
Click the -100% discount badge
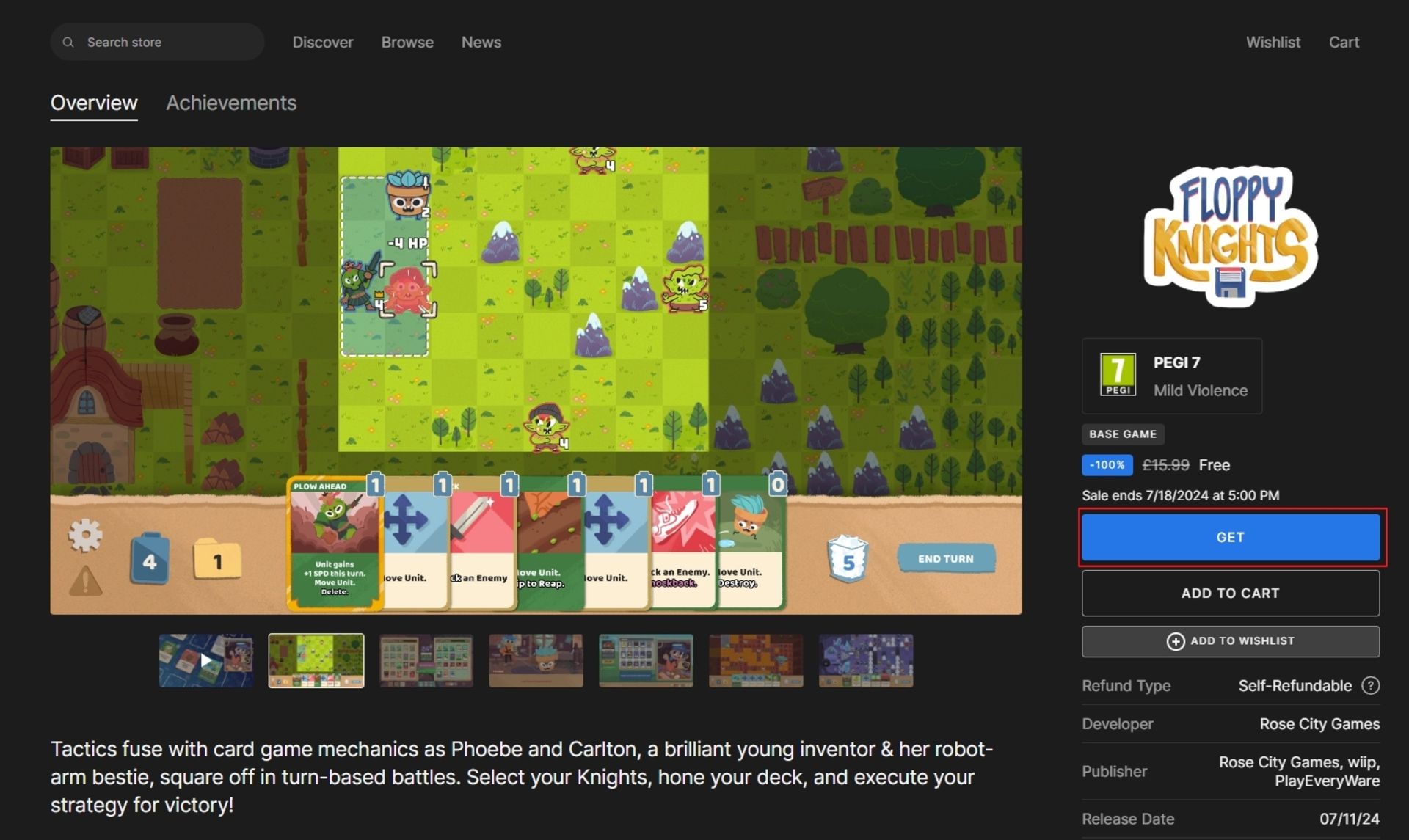click(x=1107, y=465)
